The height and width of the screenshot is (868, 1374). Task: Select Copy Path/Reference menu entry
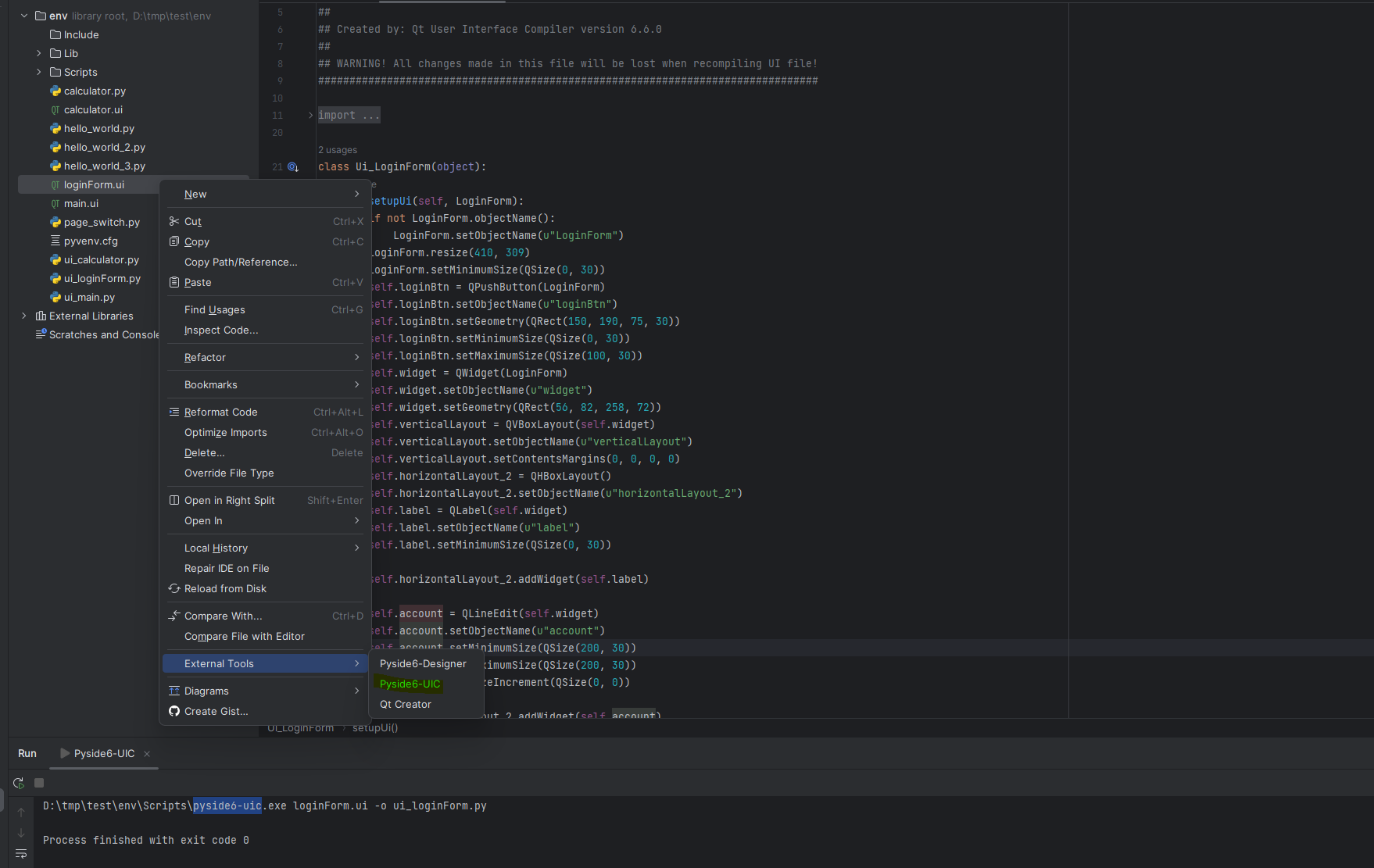click(x=266, y=262)
